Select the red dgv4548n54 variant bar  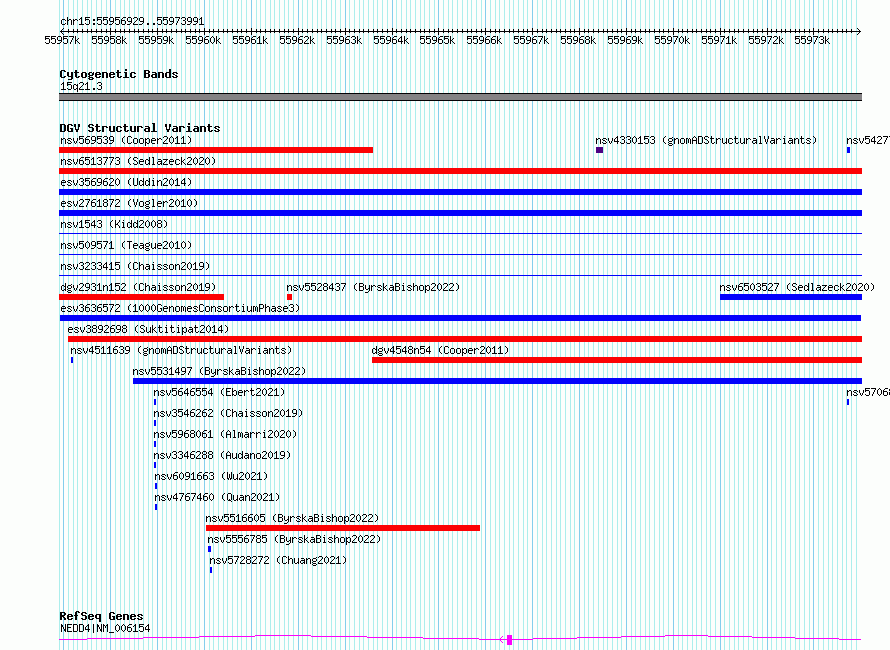pos(616,360)
